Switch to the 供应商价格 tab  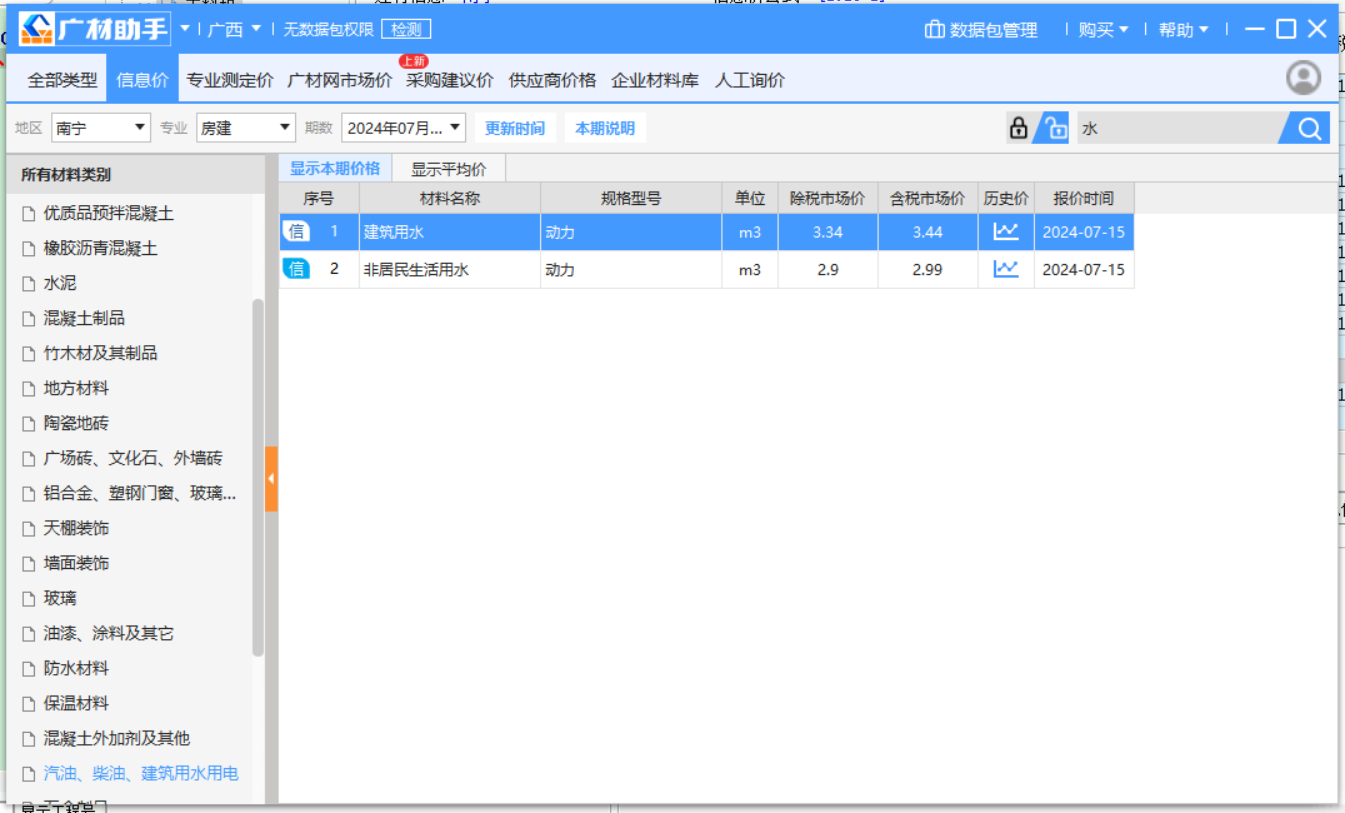tap(552, 80)
